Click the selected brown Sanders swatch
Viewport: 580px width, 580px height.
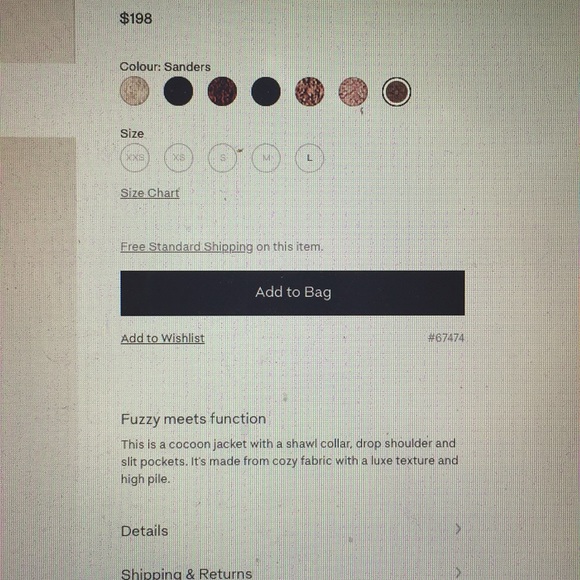[397, 91]
